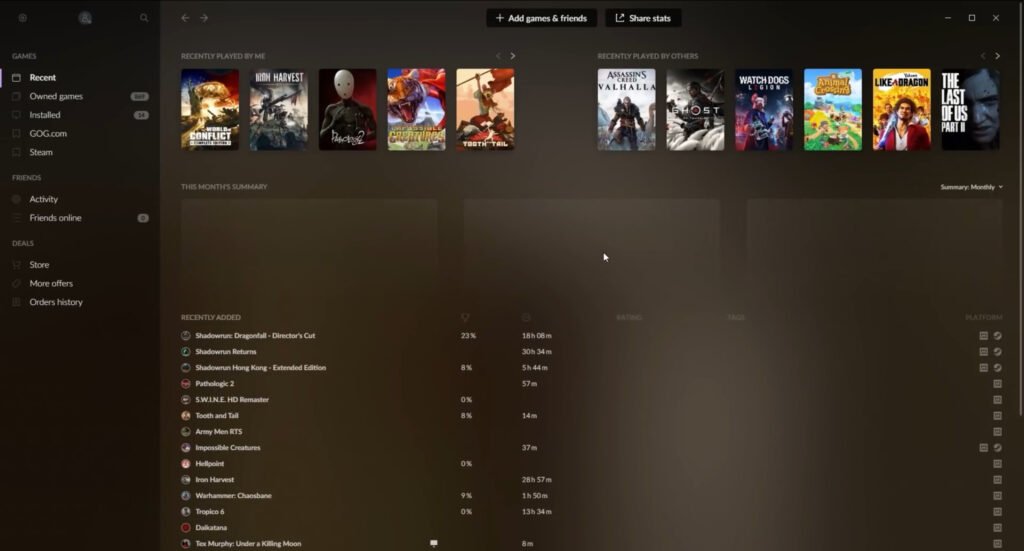Image resolution: width=1024 pixels, height=551 pixels.
Task: Click Steam platform icon on Shadowrun Hong Kong row
Action: coord(997,368)
